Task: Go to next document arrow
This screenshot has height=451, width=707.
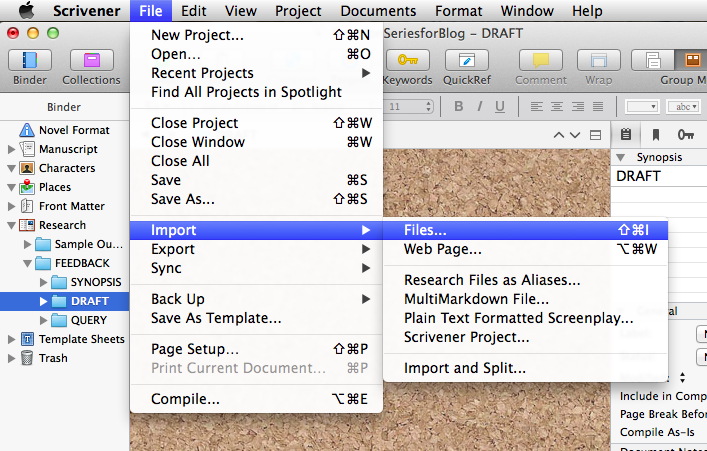Action: click(574, 135)
